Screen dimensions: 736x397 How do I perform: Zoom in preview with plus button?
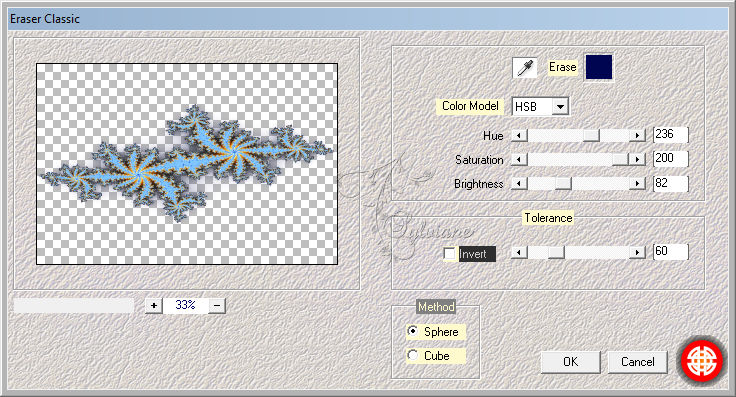(153, 305)
